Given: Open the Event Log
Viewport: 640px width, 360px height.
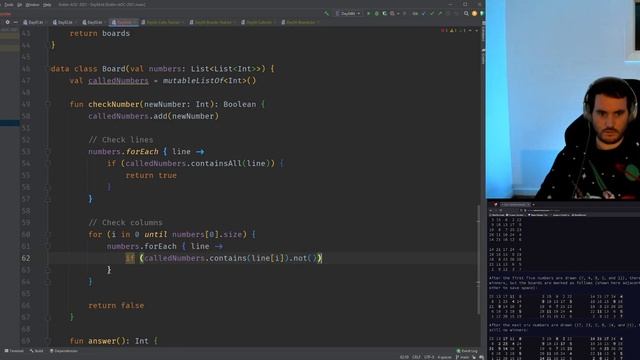Looking at the screenshot, I should click(467, 351).
